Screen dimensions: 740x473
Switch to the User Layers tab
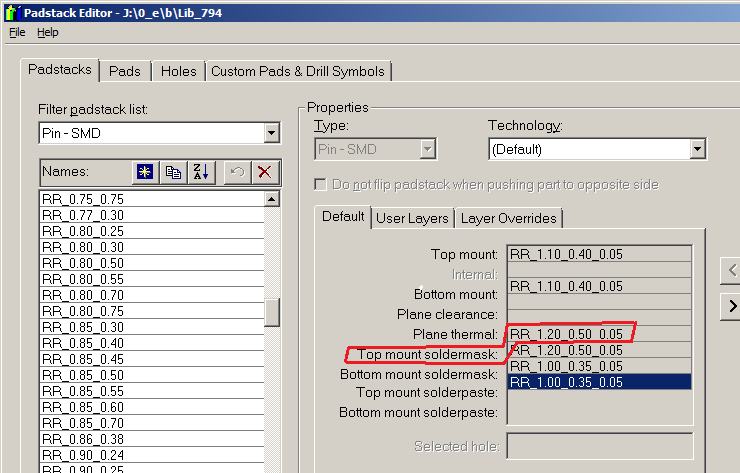pyautogui.click(x=412, y=219)
